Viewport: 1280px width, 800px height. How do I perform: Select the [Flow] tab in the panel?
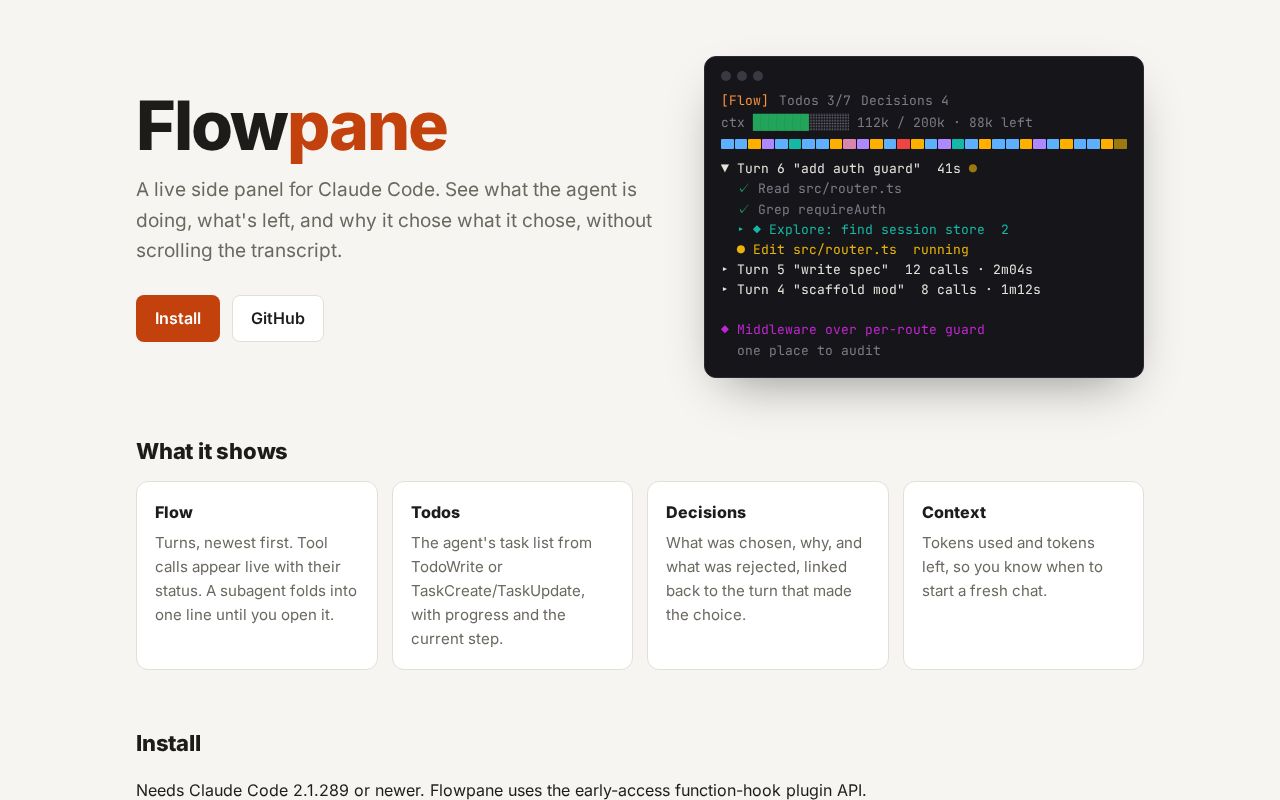pos(745,100)
